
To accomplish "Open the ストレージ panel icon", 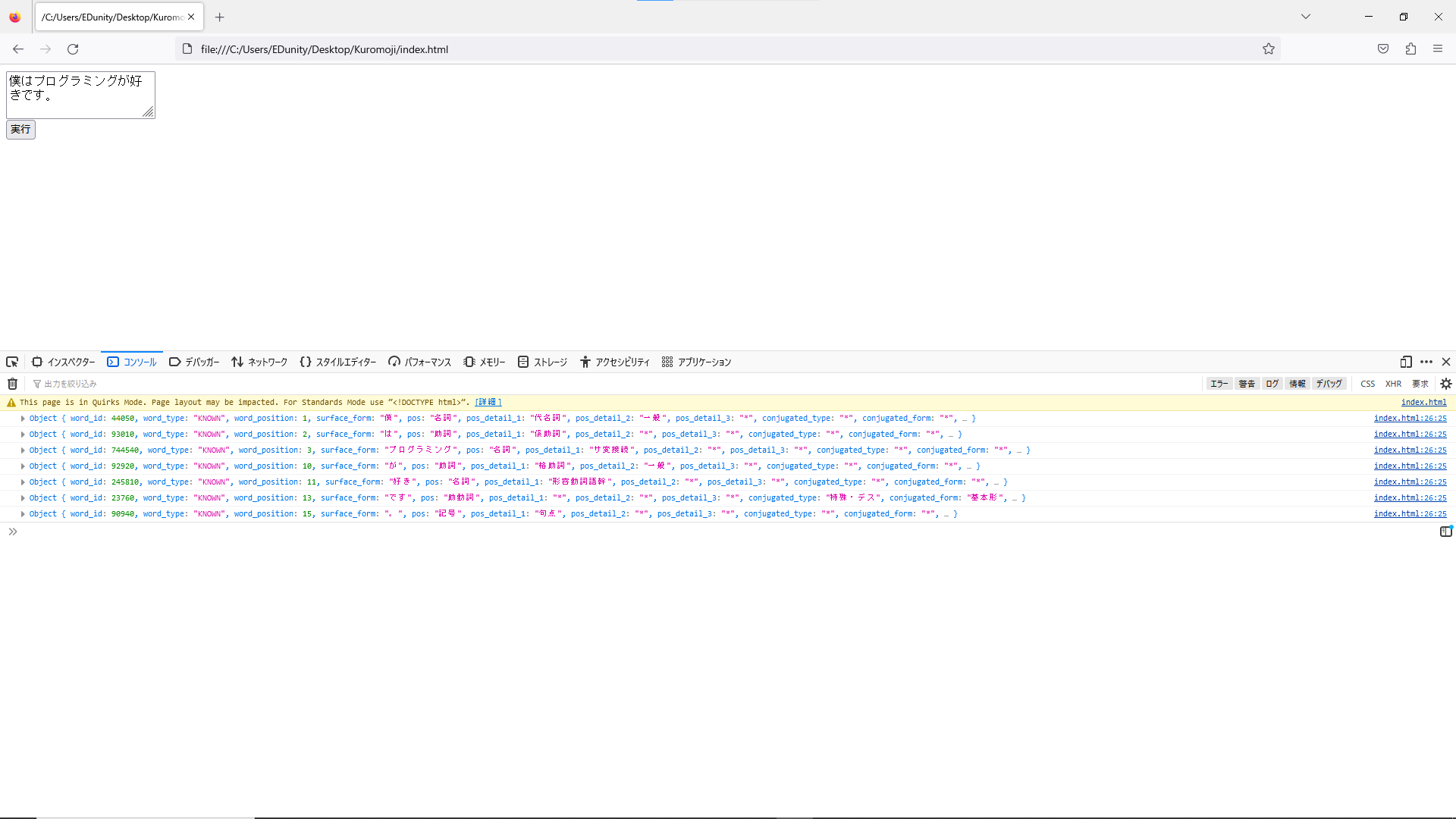I will coord(542,362).
